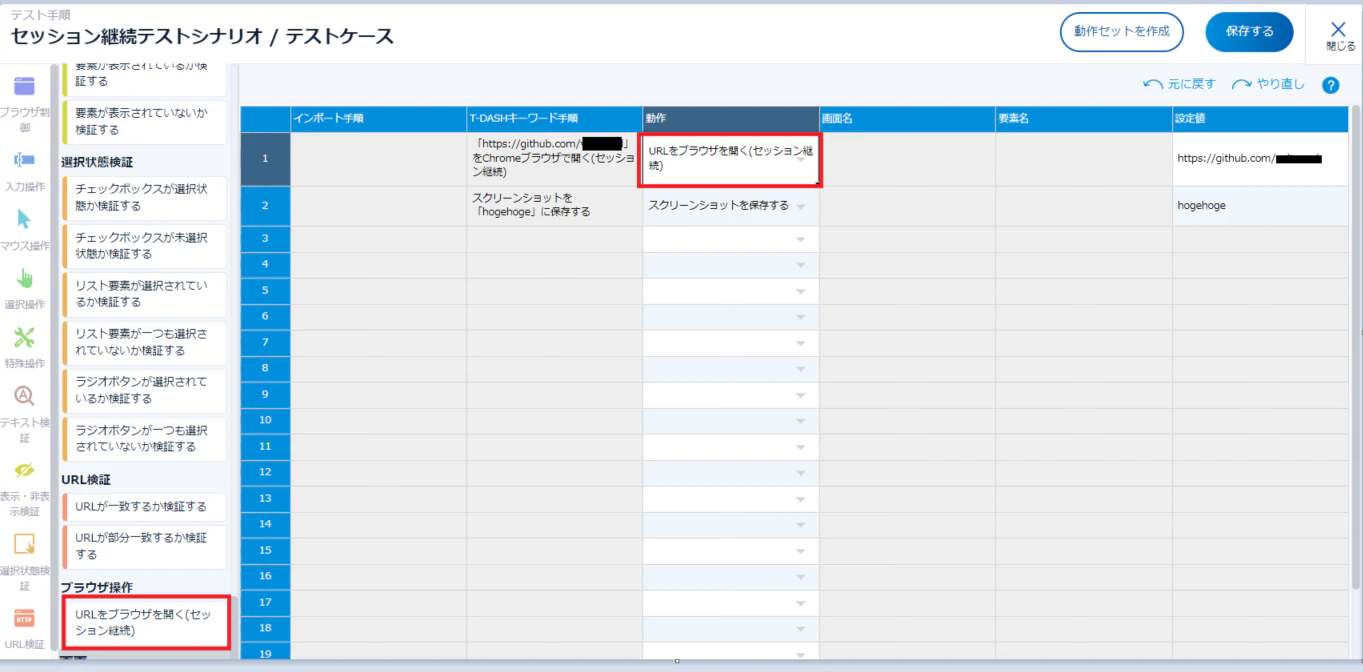Undo with the 元に戻す button
The height and width of the screenshot is (672, 1363).
[1179, 85]
